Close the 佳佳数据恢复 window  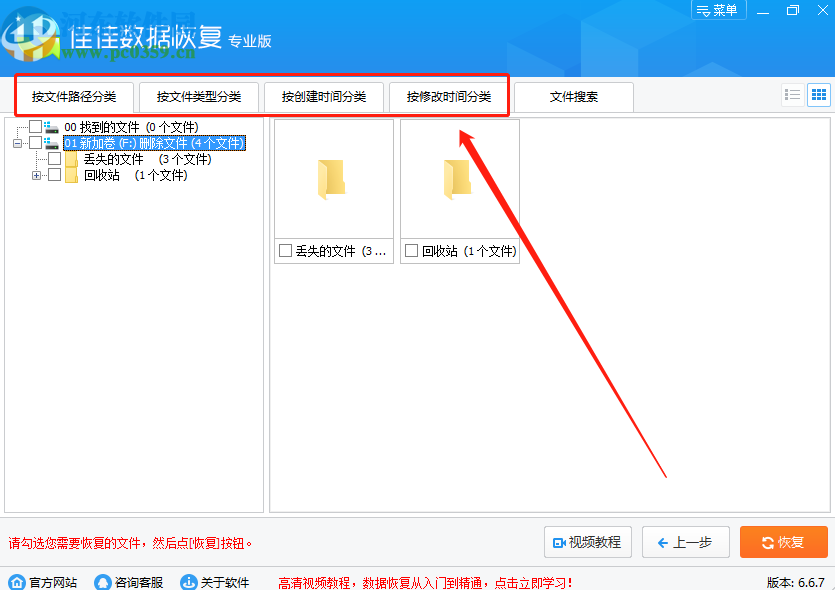(x=822, y=10)
